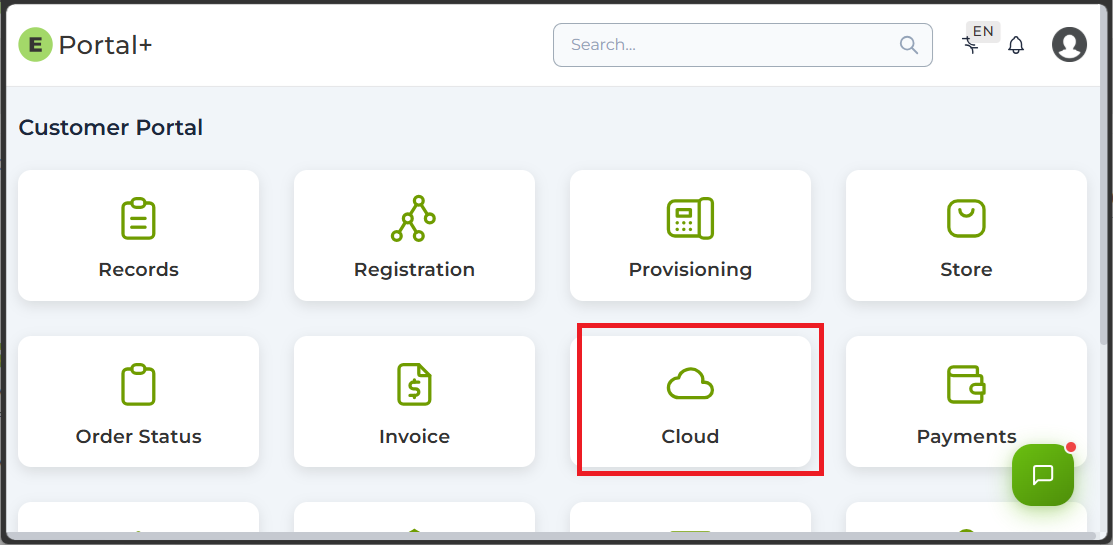Click the Records label
The width and height of the screenshot is (1113, 545).
point(138,270)
